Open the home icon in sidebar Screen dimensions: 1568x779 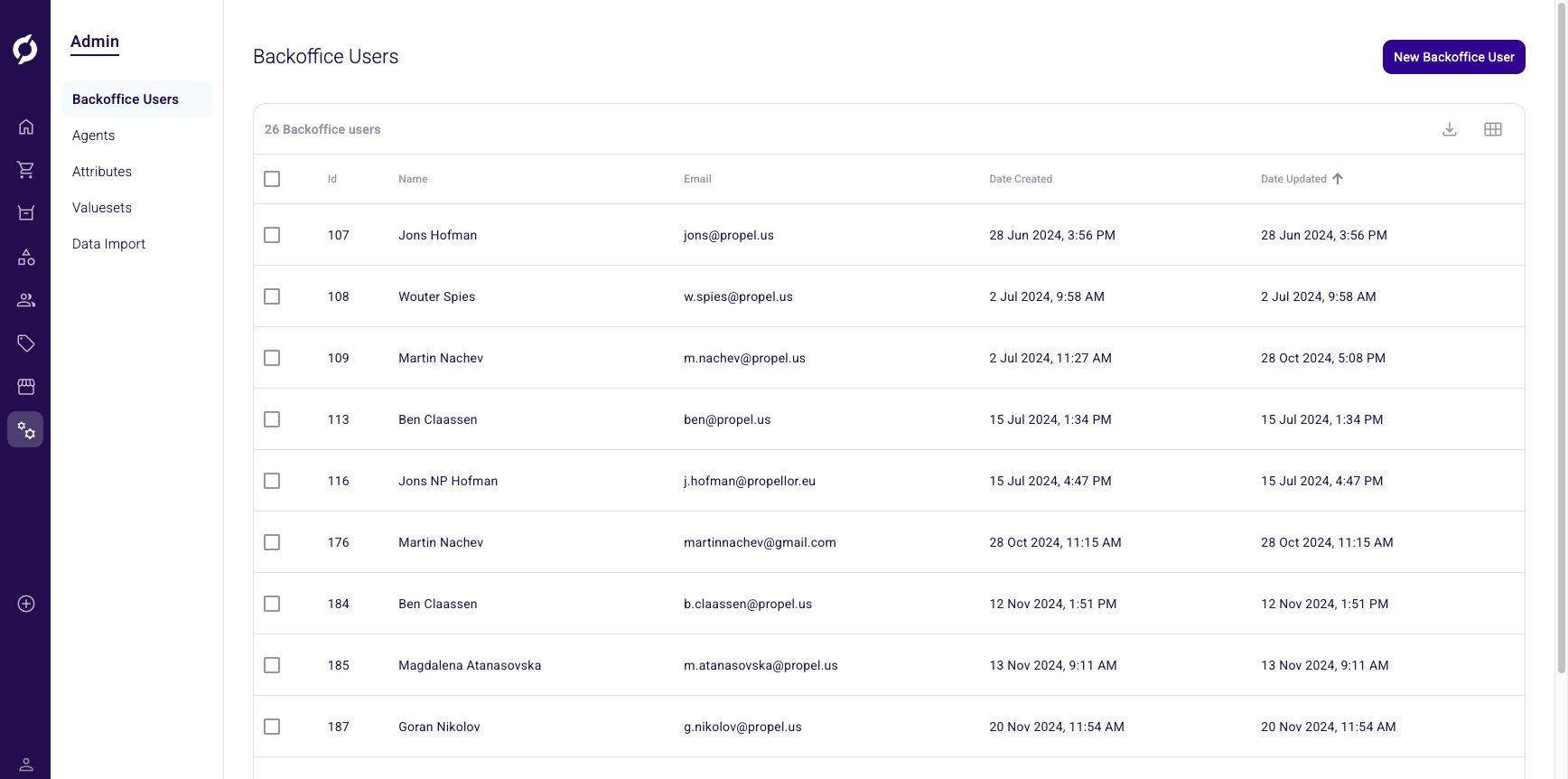pyautogui.click(x=26, y=127)
